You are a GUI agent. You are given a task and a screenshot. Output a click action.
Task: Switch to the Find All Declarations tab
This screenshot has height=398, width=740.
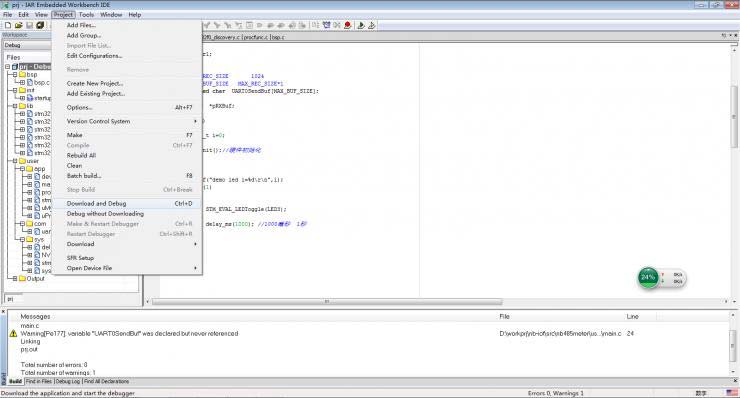[x=107, y=381]
